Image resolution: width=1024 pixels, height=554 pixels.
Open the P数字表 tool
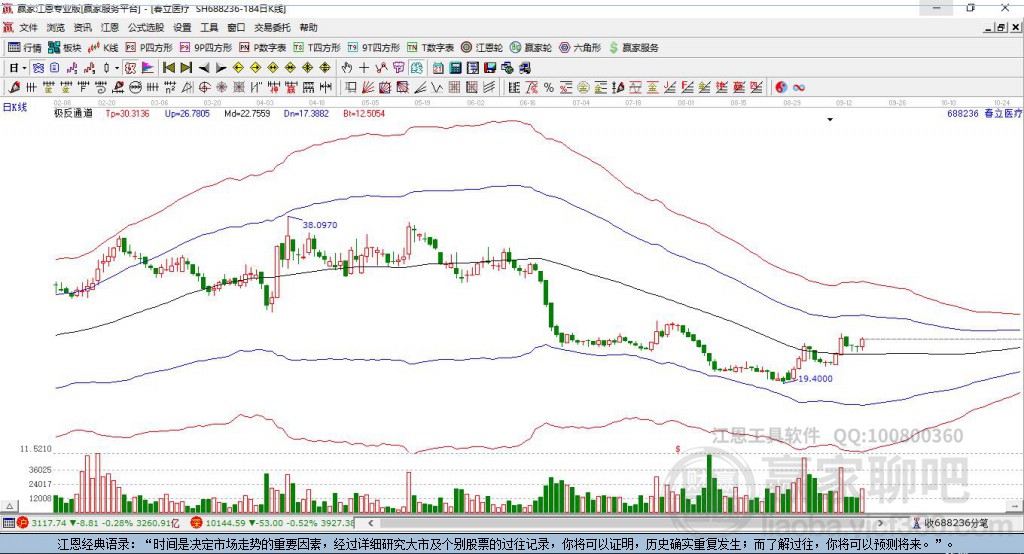point(263,48)
